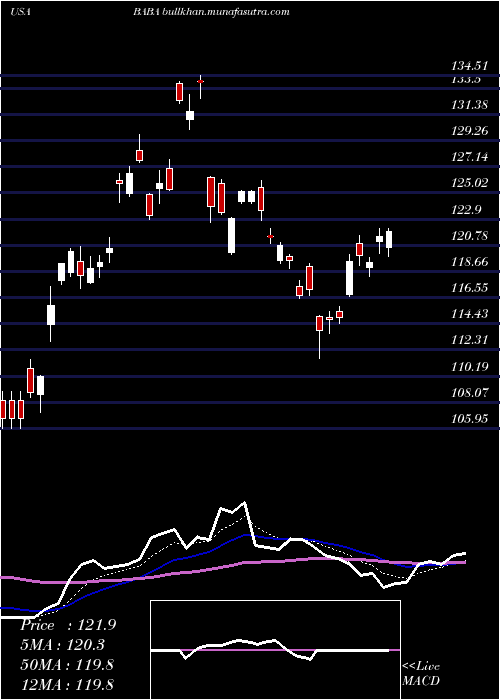Click the 12MA : 119.8 readout

click(x=67, y=685)
